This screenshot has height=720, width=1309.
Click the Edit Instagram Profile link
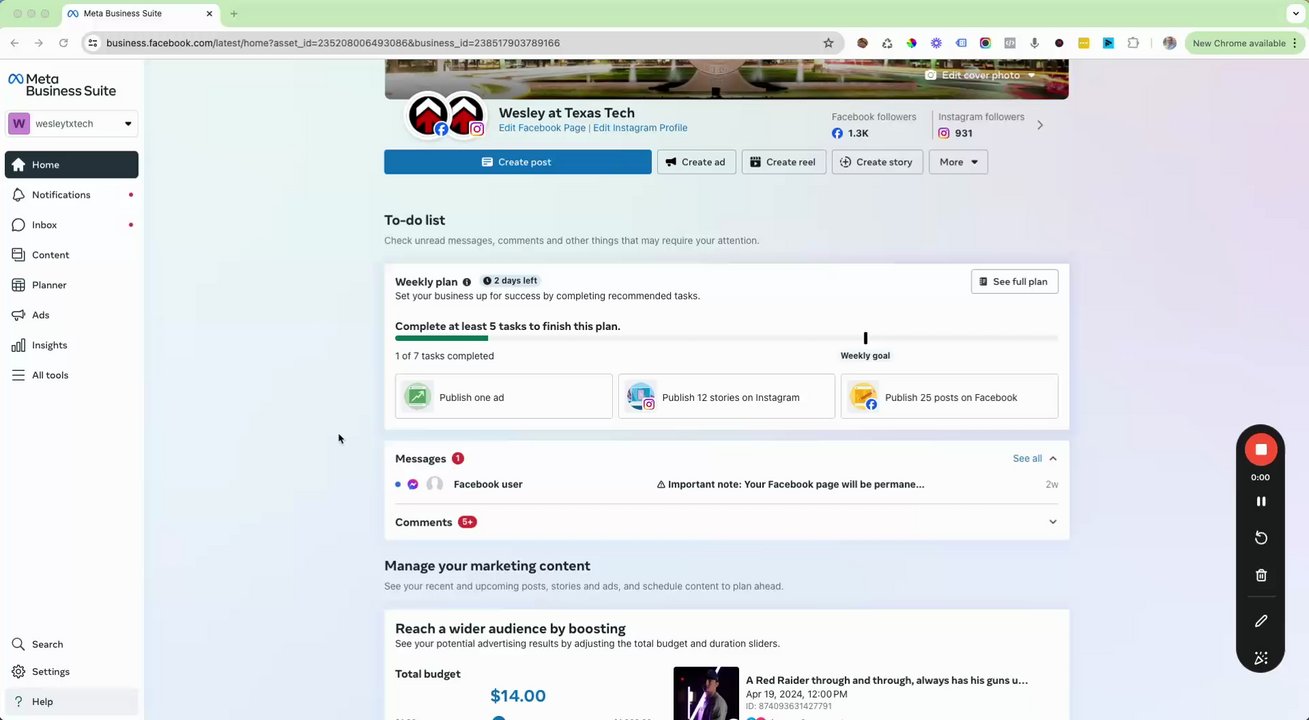pos(640,128)
